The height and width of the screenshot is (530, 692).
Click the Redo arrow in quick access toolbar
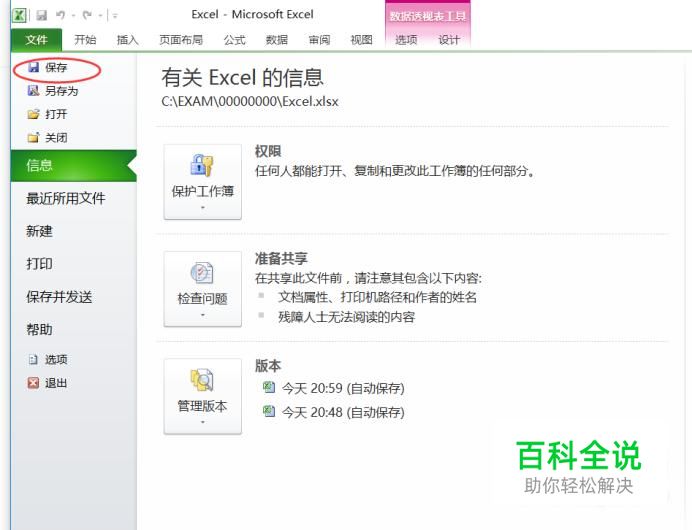[x=87, y=15]
